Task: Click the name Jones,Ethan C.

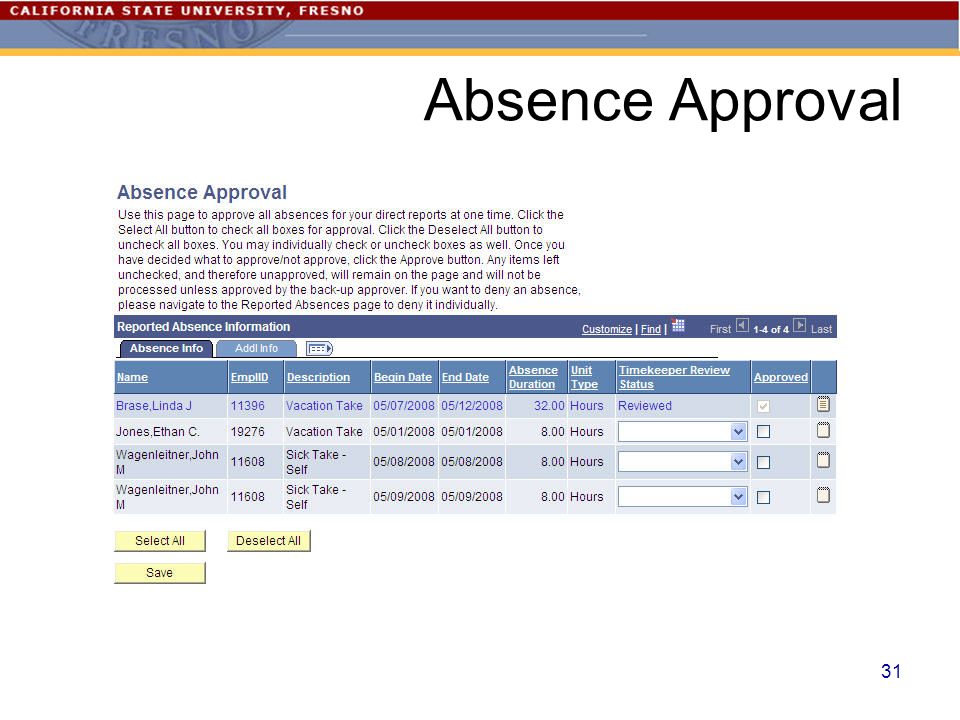Action: [x=158, y=432]
